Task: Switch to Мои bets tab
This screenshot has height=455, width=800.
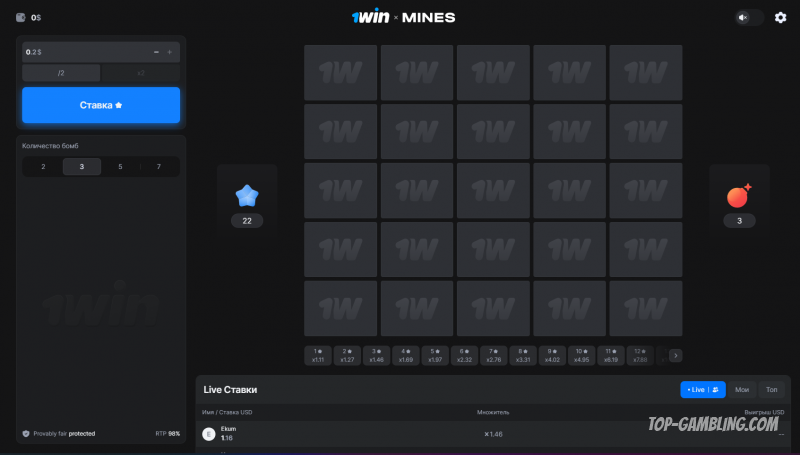Action: 742,390
